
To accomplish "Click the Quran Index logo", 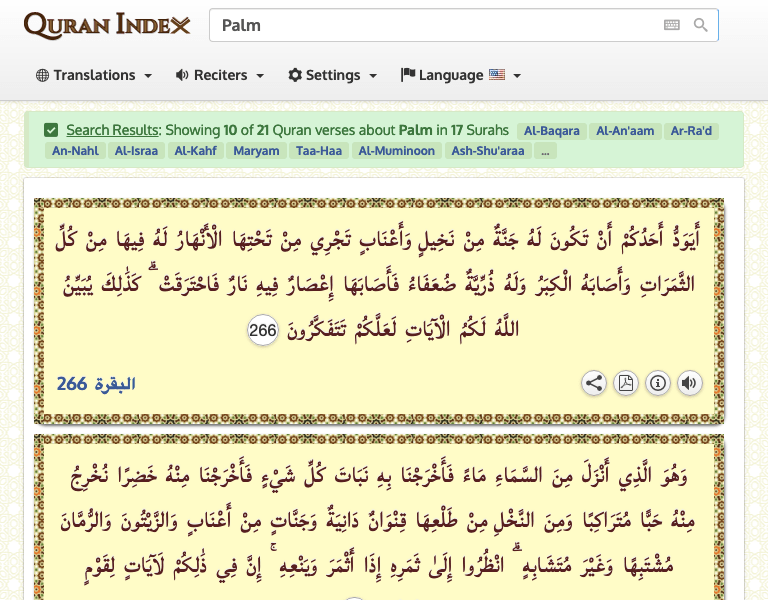I will point(107,25).
